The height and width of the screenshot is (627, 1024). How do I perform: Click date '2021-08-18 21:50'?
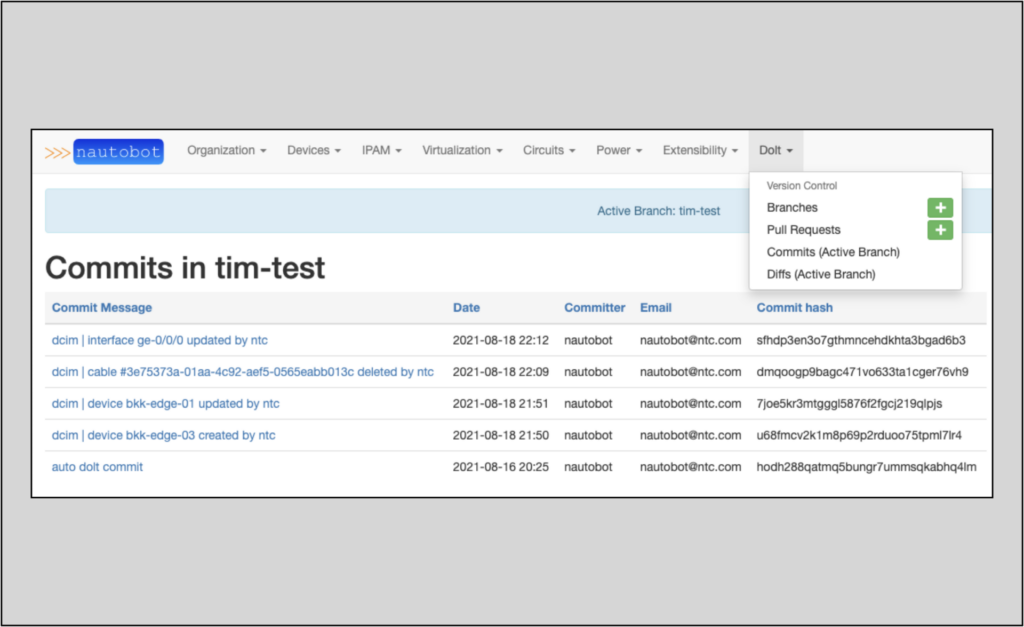(501, 435)
